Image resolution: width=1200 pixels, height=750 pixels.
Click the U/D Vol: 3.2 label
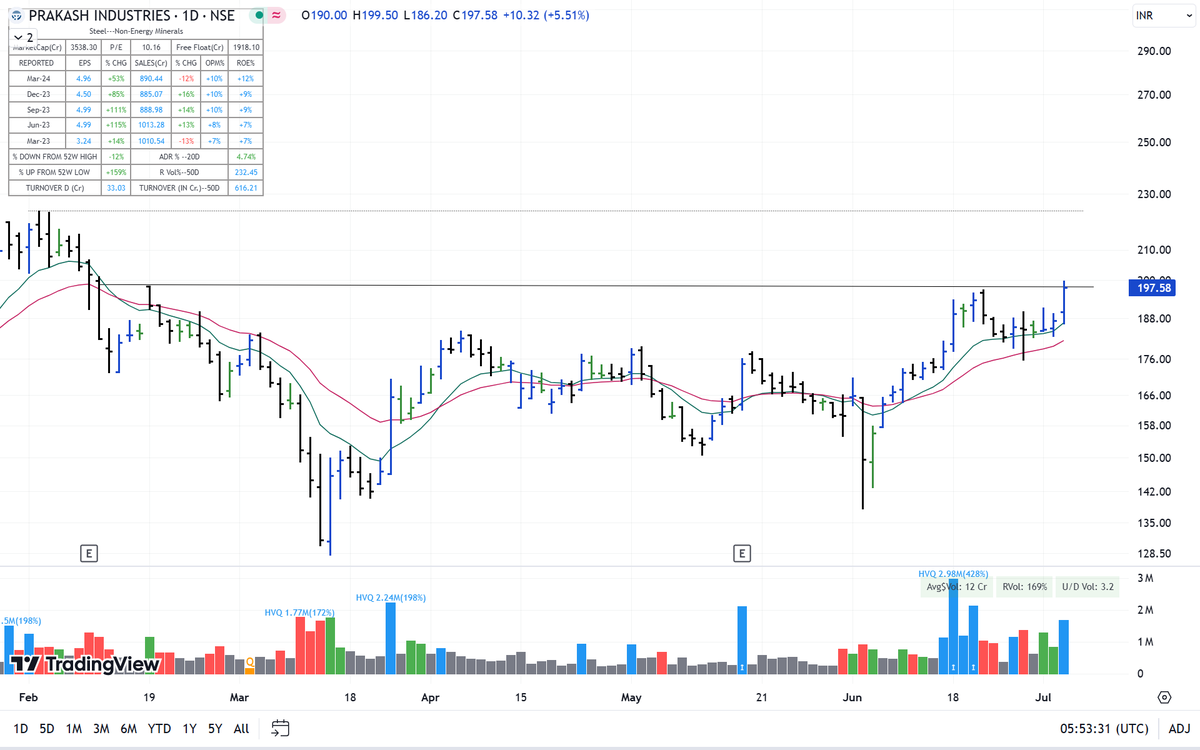coord(1088,587)
